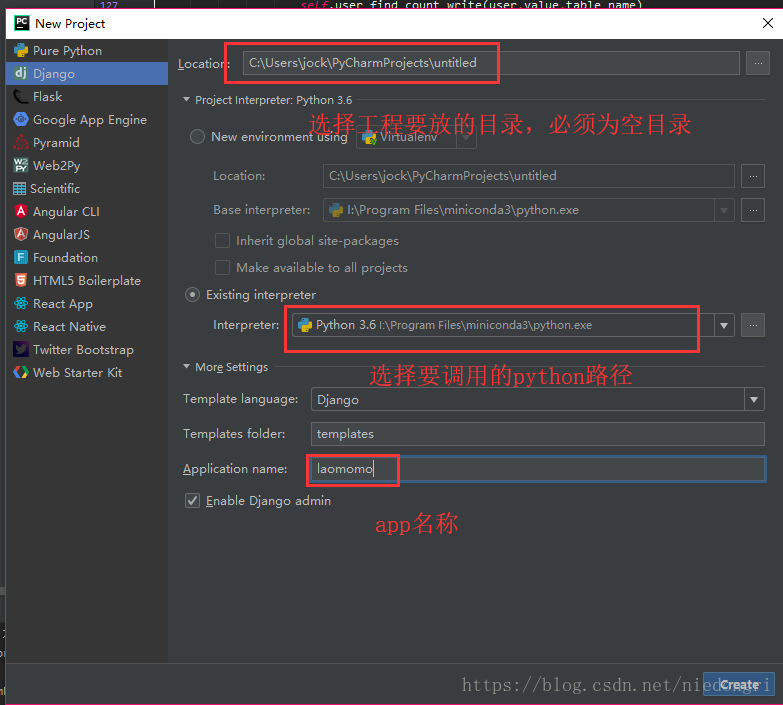Open Base interpreter dropdown arrow
Image resolution: width=783 pixels, height=705 pixels.
(x=724, y=210)
